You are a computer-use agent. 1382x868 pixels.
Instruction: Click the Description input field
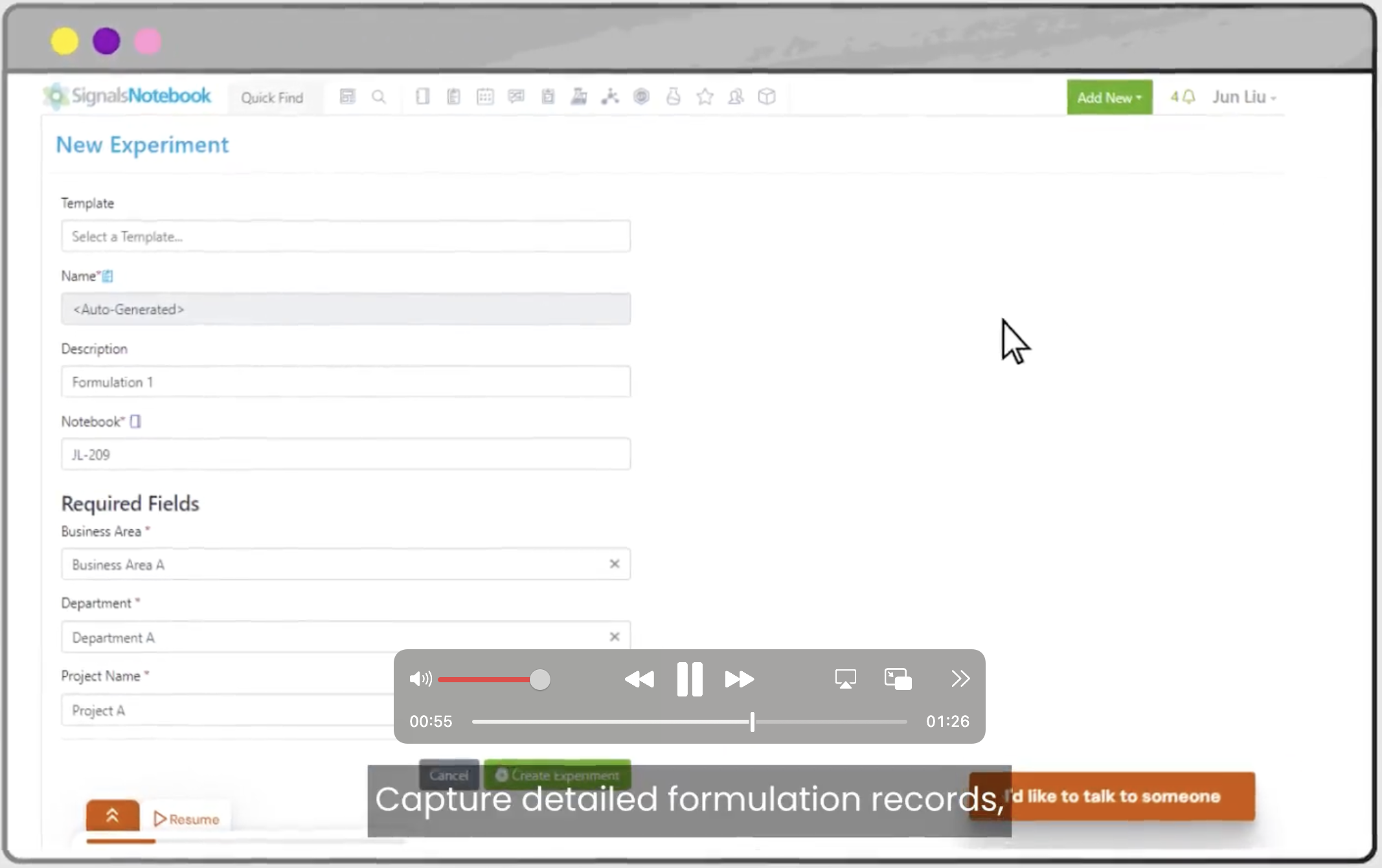coord(345,382)
